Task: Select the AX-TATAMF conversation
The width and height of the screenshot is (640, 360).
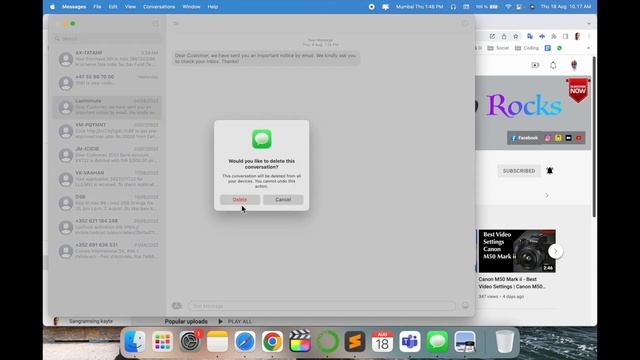Action: click(x=107, y=59)
